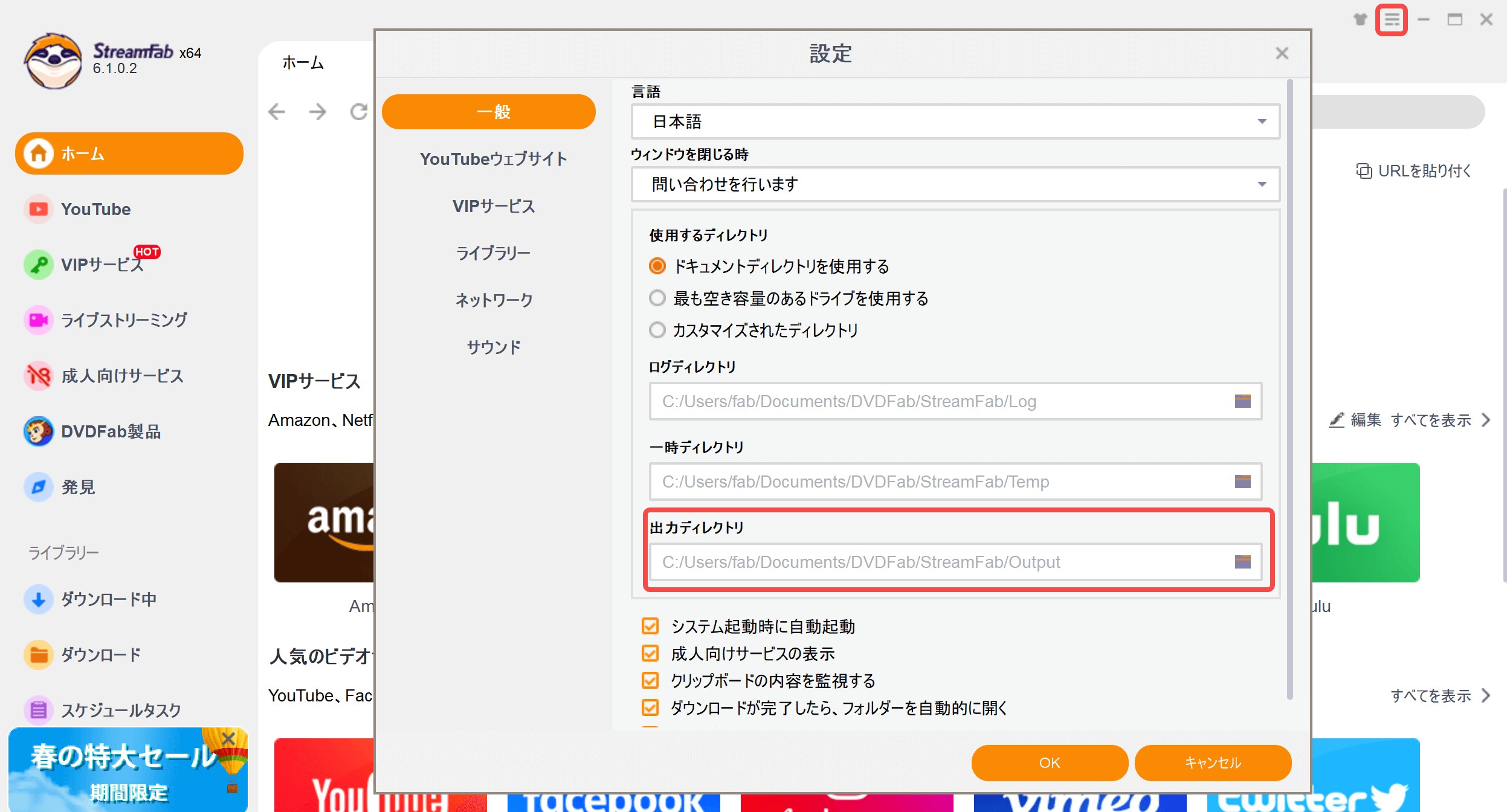Click the shirt skin icon in title bar
This screenshot has height=812, width=1507.
[x=1360, y=19]
